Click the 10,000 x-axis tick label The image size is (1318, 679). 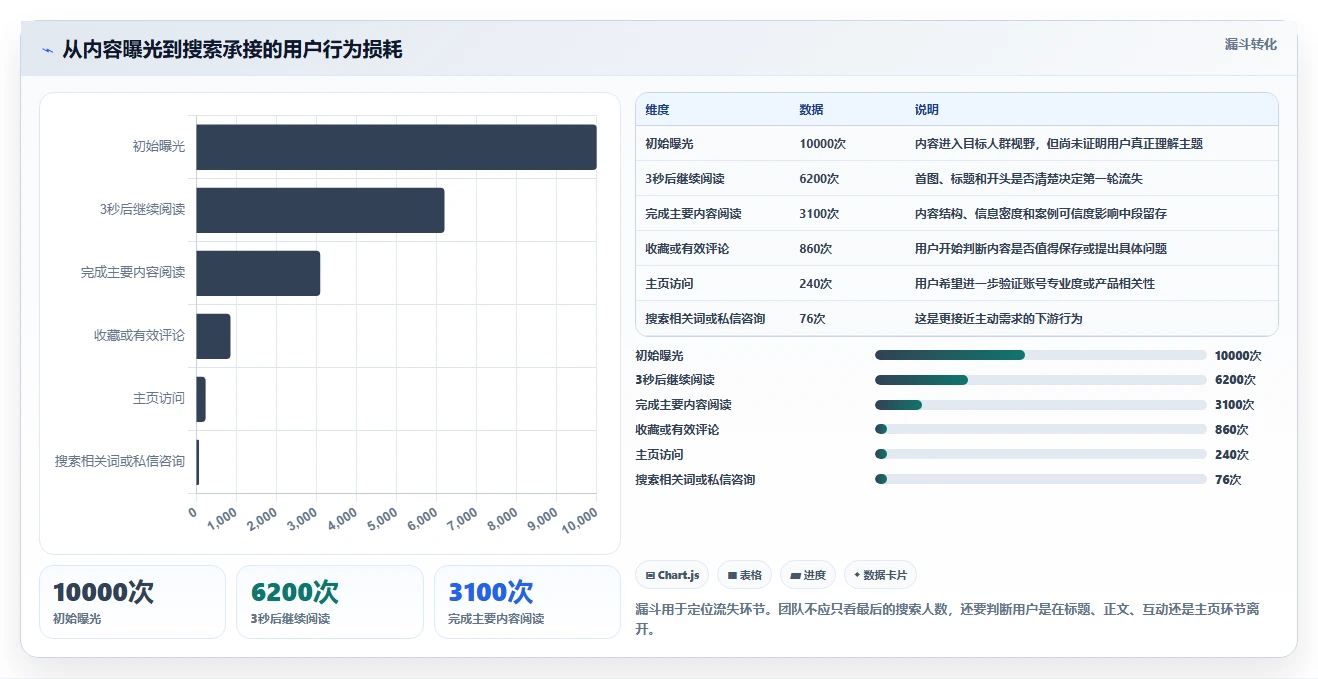pos(581,521)
